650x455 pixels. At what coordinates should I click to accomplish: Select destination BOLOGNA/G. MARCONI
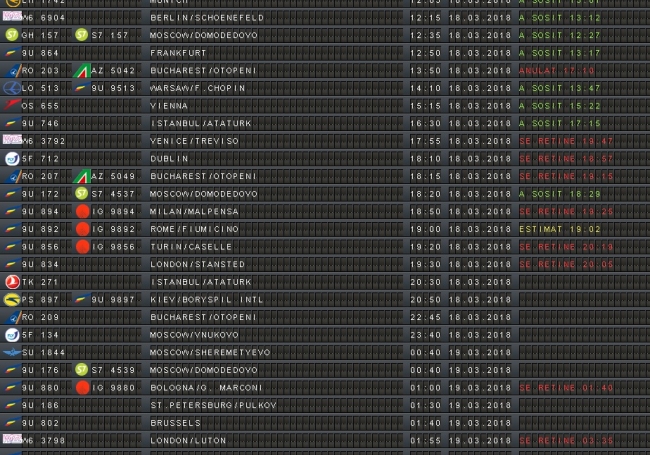tap(206, 388)
